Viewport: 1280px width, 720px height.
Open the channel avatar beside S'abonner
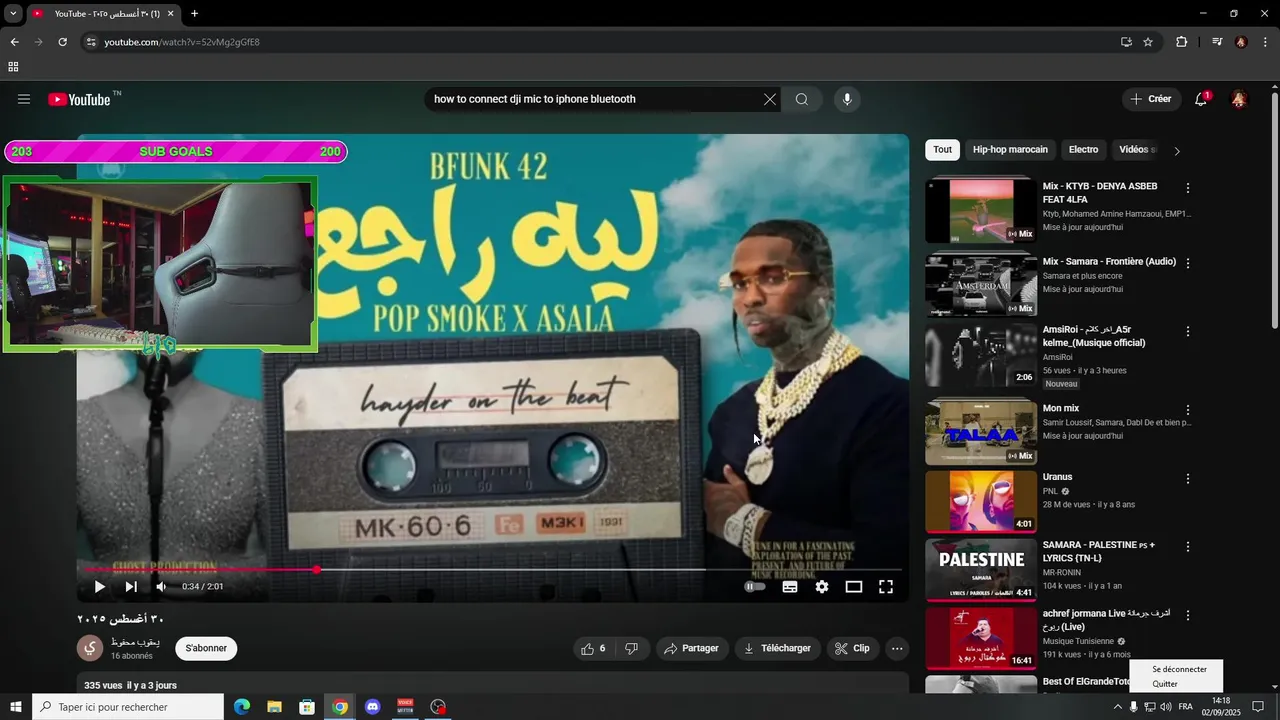tap(90, 648)
